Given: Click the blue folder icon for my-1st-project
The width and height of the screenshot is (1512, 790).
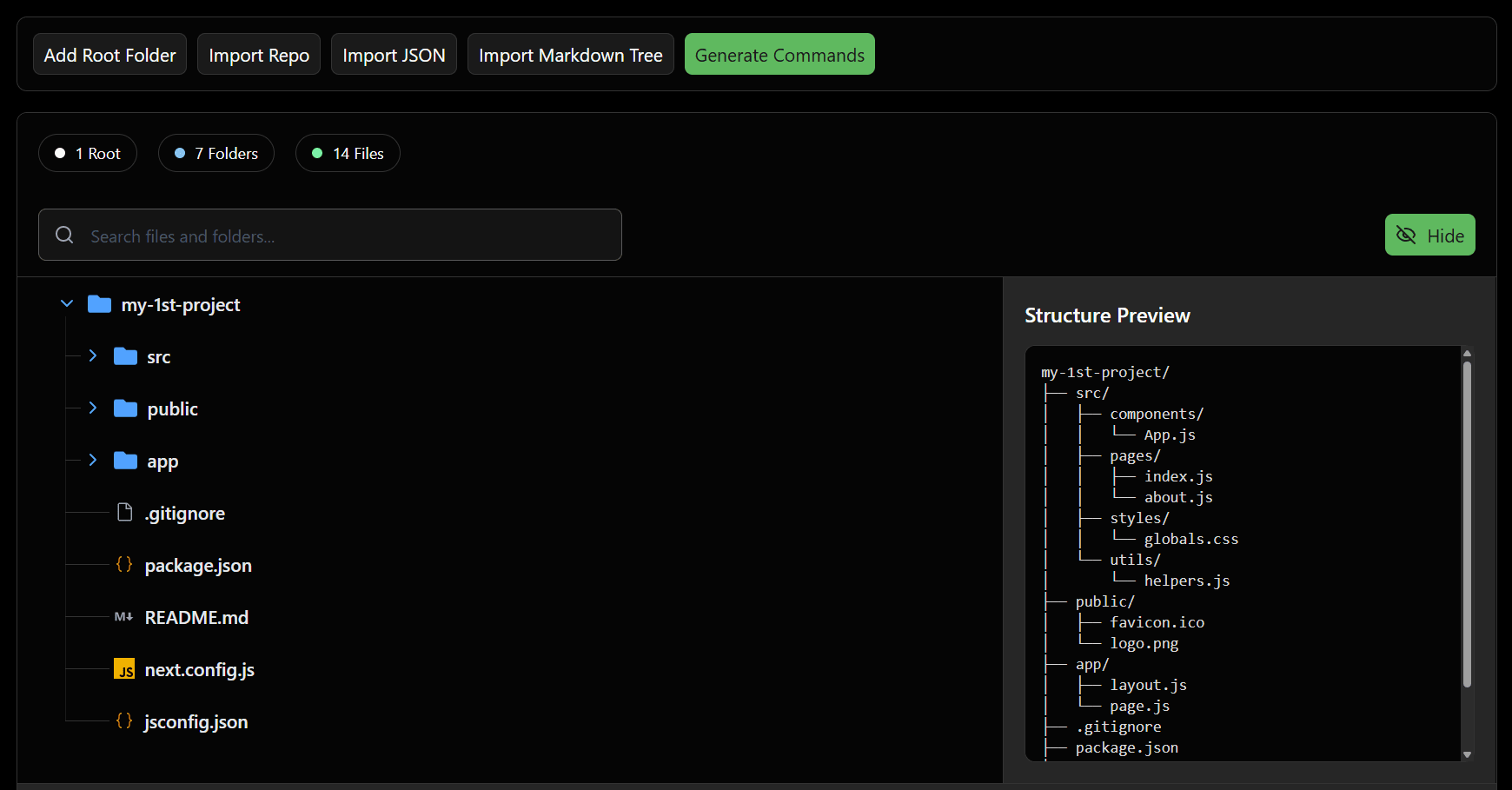Looking at the screenshot, I should [99, 304].
